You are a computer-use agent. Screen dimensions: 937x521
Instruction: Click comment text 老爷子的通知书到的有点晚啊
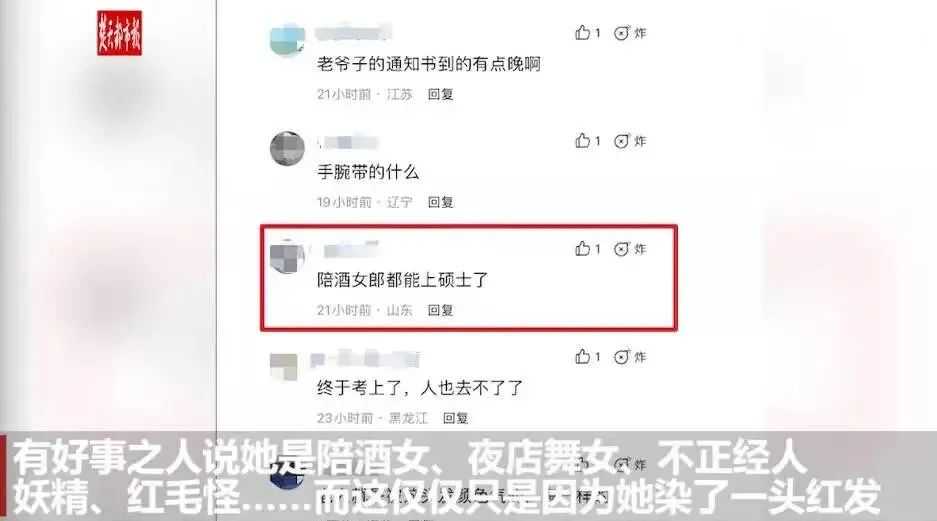pyautogui.click(x=428, y=63)
